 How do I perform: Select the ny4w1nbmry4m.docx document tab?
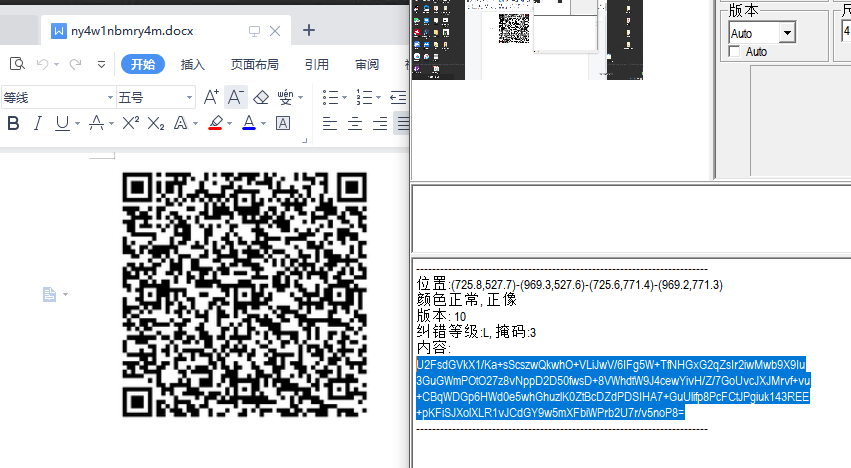tap(132, 31)
